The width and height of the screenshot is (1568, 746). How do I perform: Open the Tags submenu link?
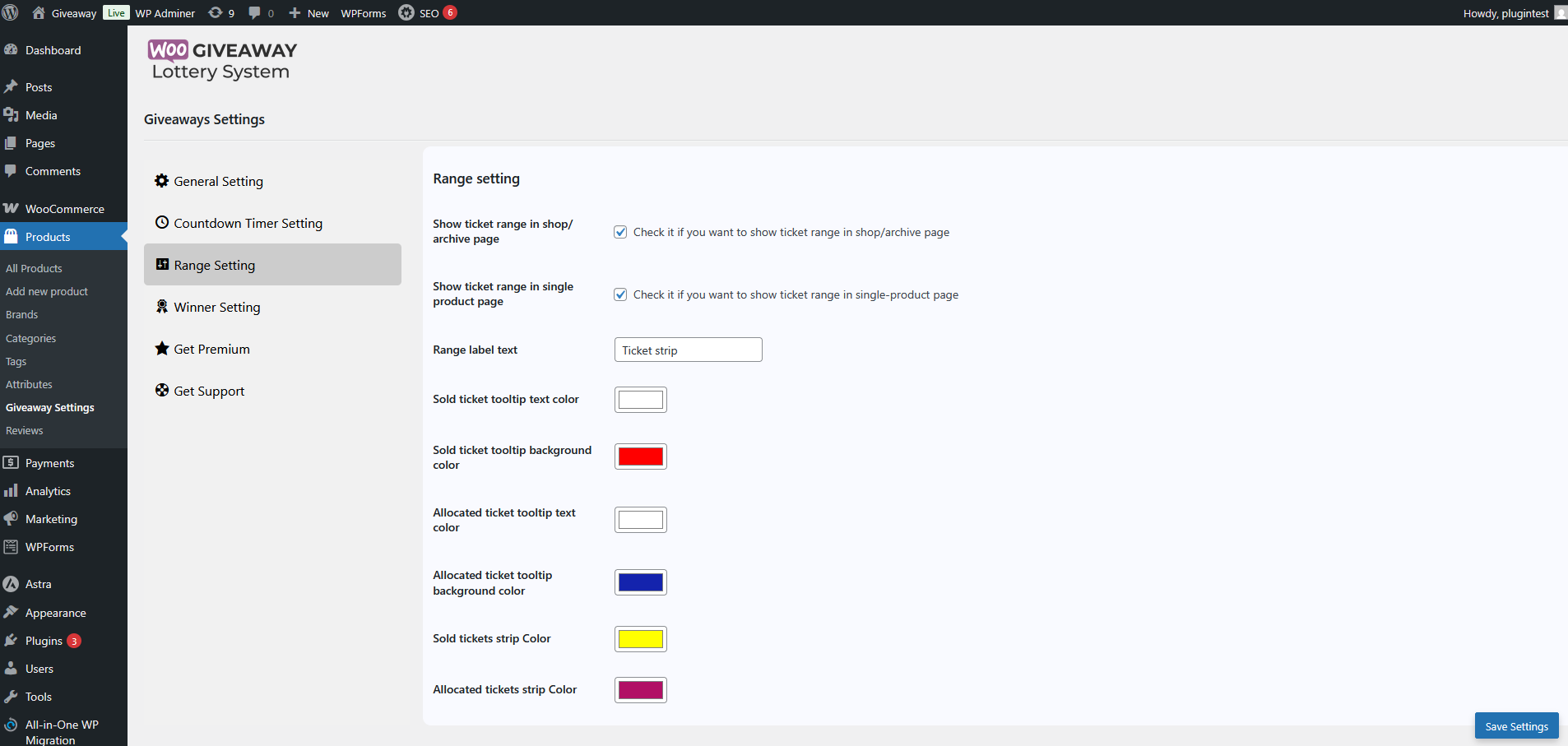(16, 361)
